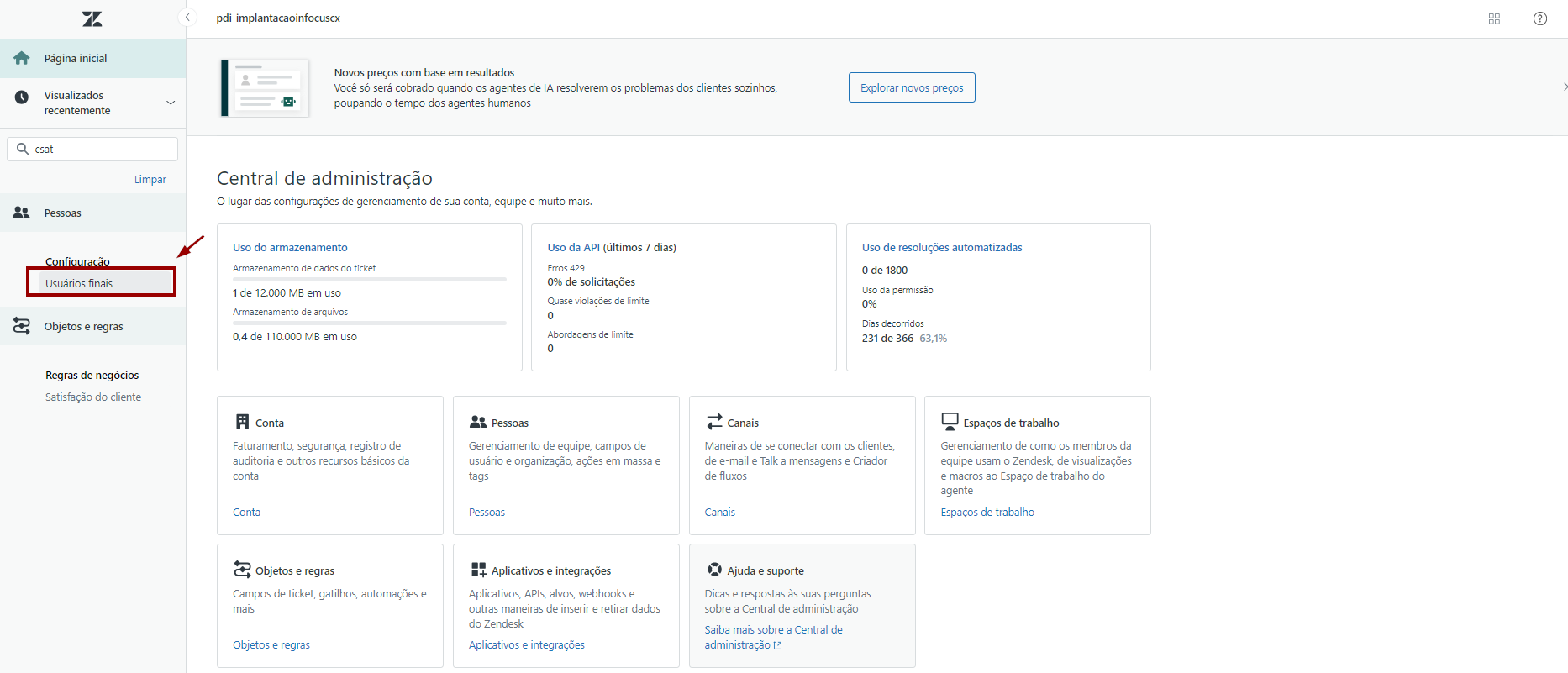1568x673 pixels.
Task: Collapse the sidebar with the chevron button
Action: click(188, 18)
